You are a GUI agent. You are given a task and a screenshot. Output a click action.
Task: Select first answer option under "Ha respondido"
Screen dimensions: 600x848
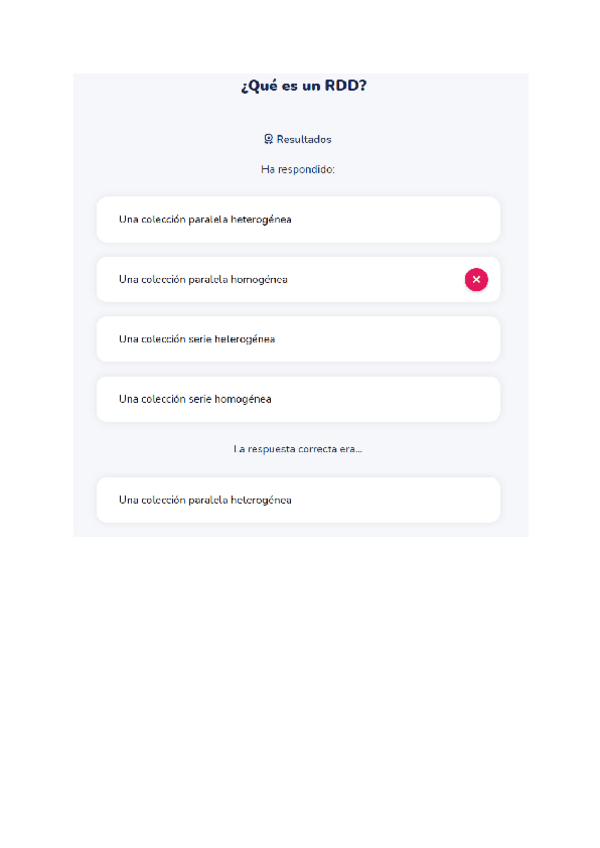[298, 219]
